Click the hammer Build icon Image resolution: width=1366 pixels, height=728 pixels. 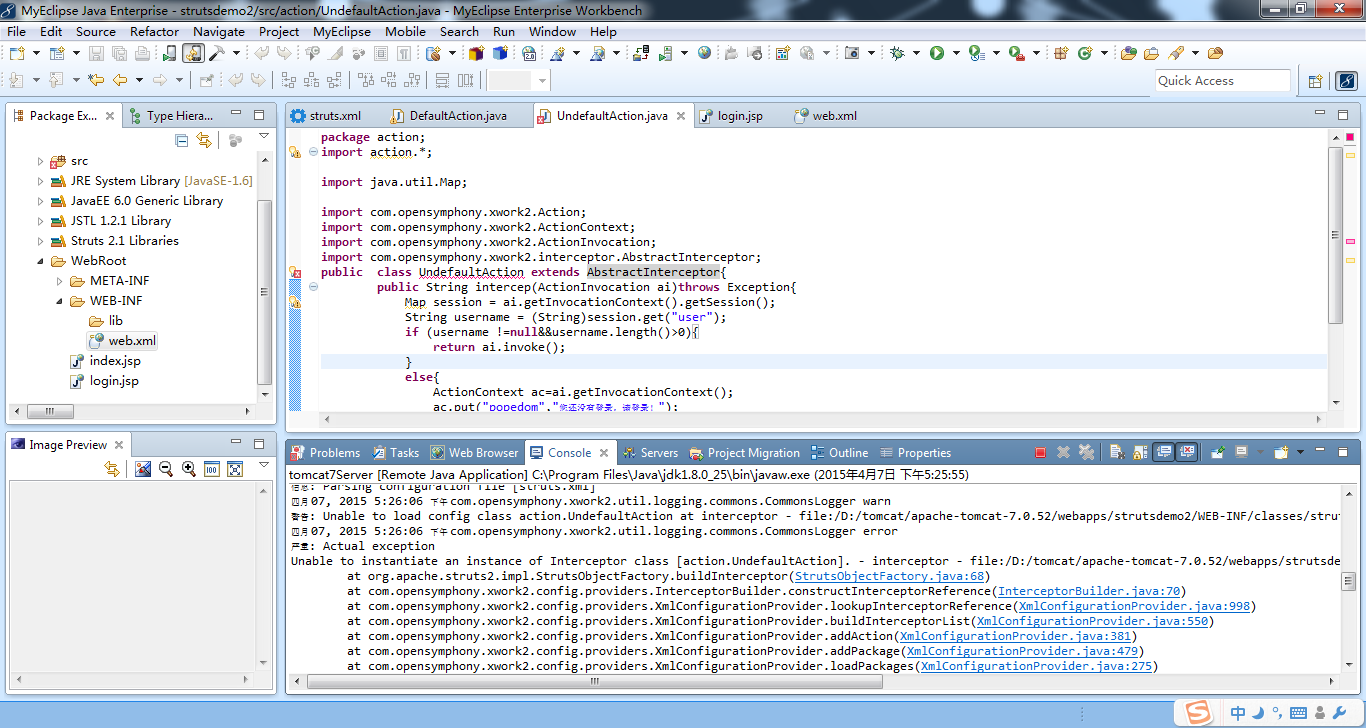[216, 53]
